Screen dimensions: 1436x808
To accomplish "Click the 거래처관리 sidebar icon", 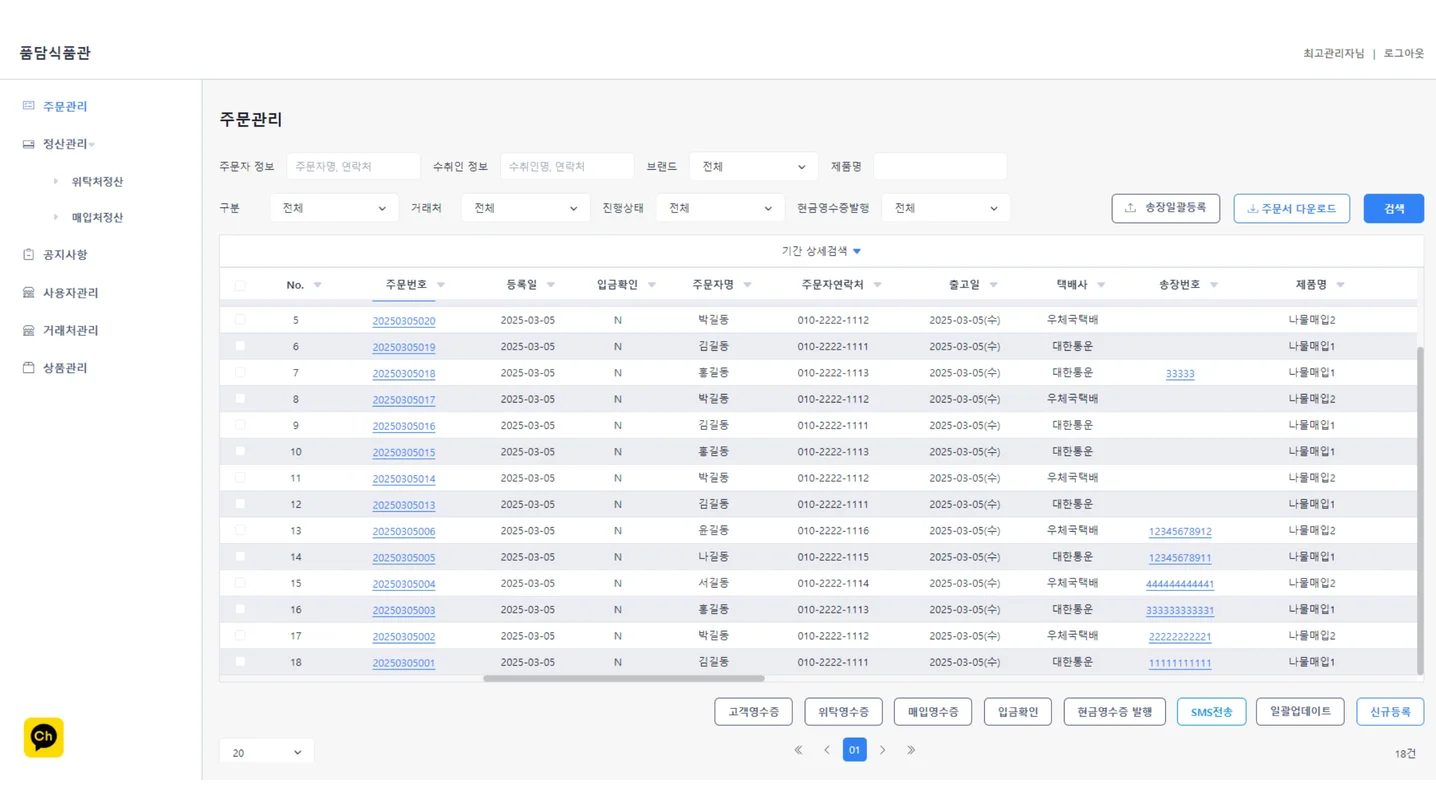I will tap(28, 330).
